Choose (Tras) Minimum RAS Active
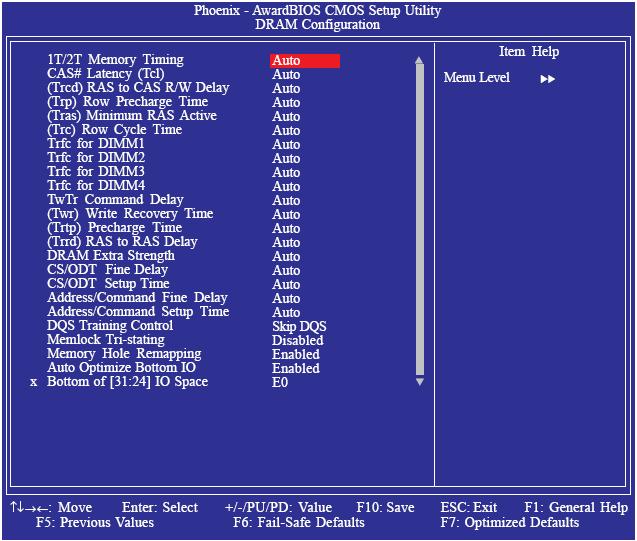This screenshot has height=541, width=637. (x=132, y=116)
